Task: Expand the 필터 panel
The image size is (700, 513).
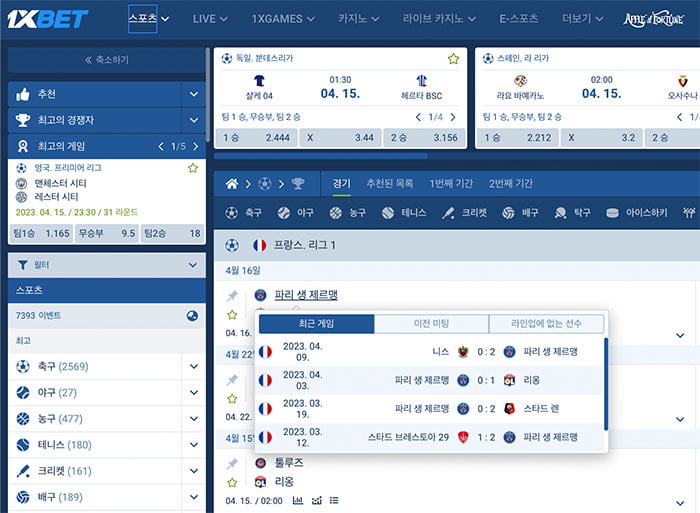Action: click(x=192, y=265)
